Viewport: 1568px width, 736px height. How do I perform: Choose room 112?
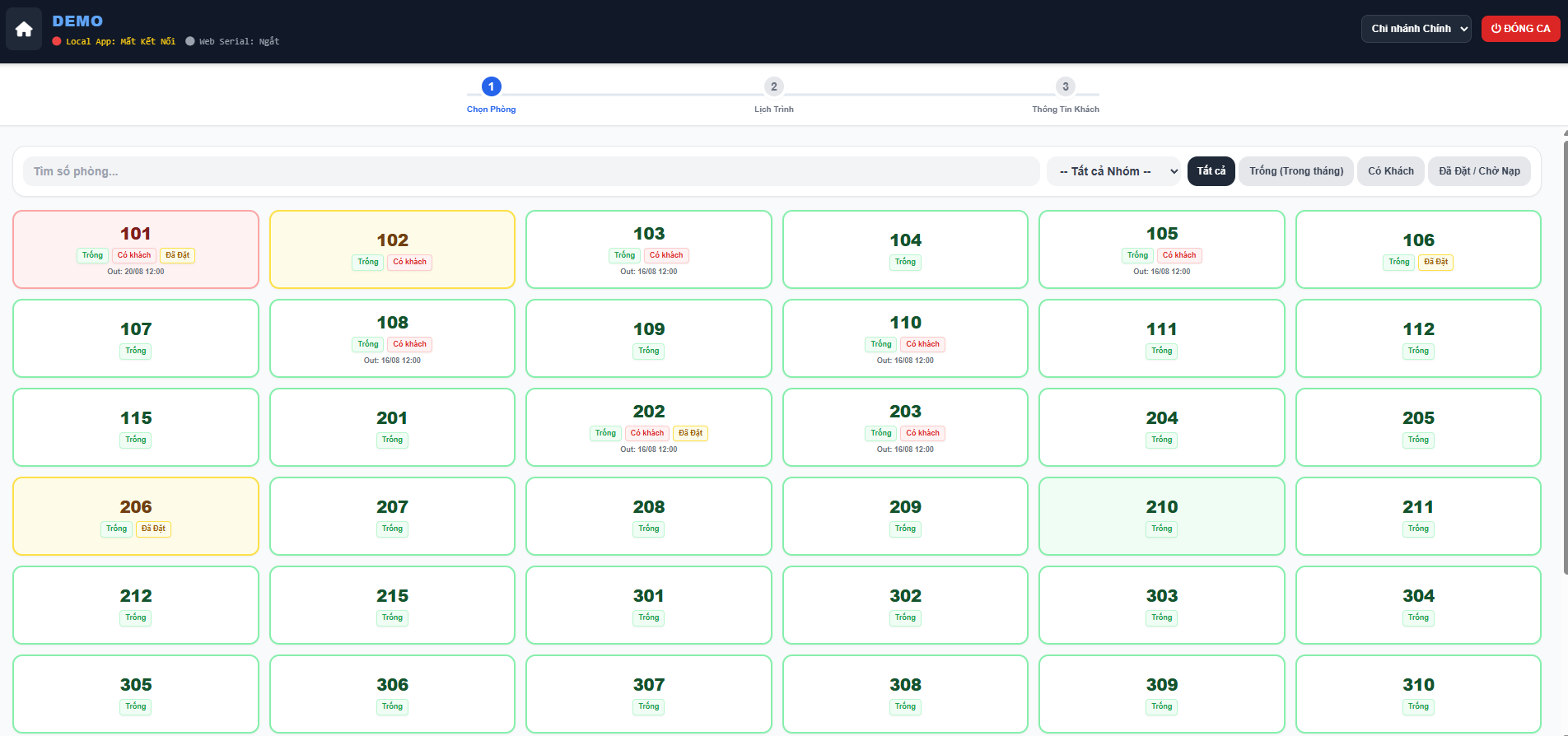[x=1418, y=338]
